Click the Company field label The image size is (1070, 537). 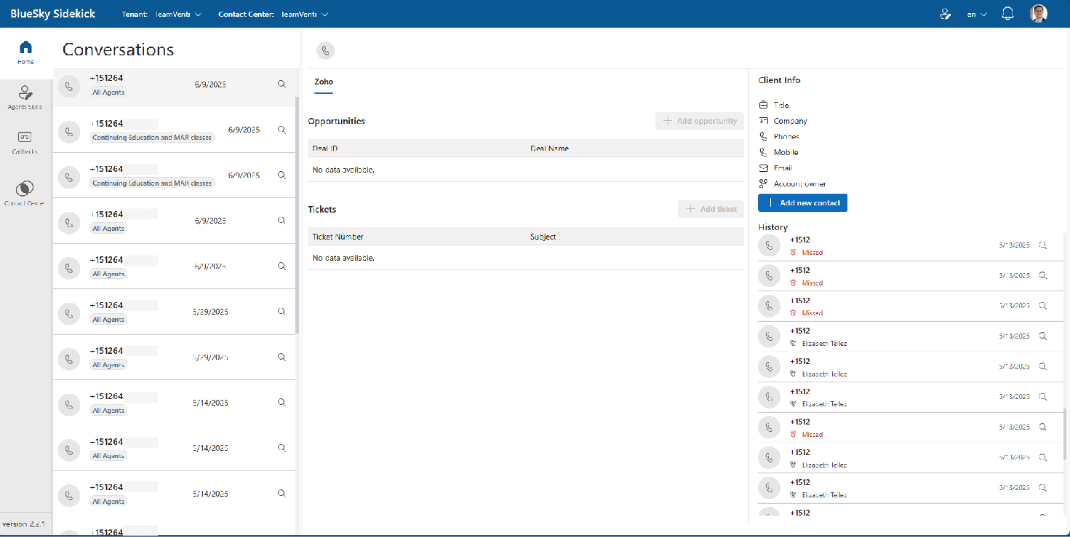point(790,121)
